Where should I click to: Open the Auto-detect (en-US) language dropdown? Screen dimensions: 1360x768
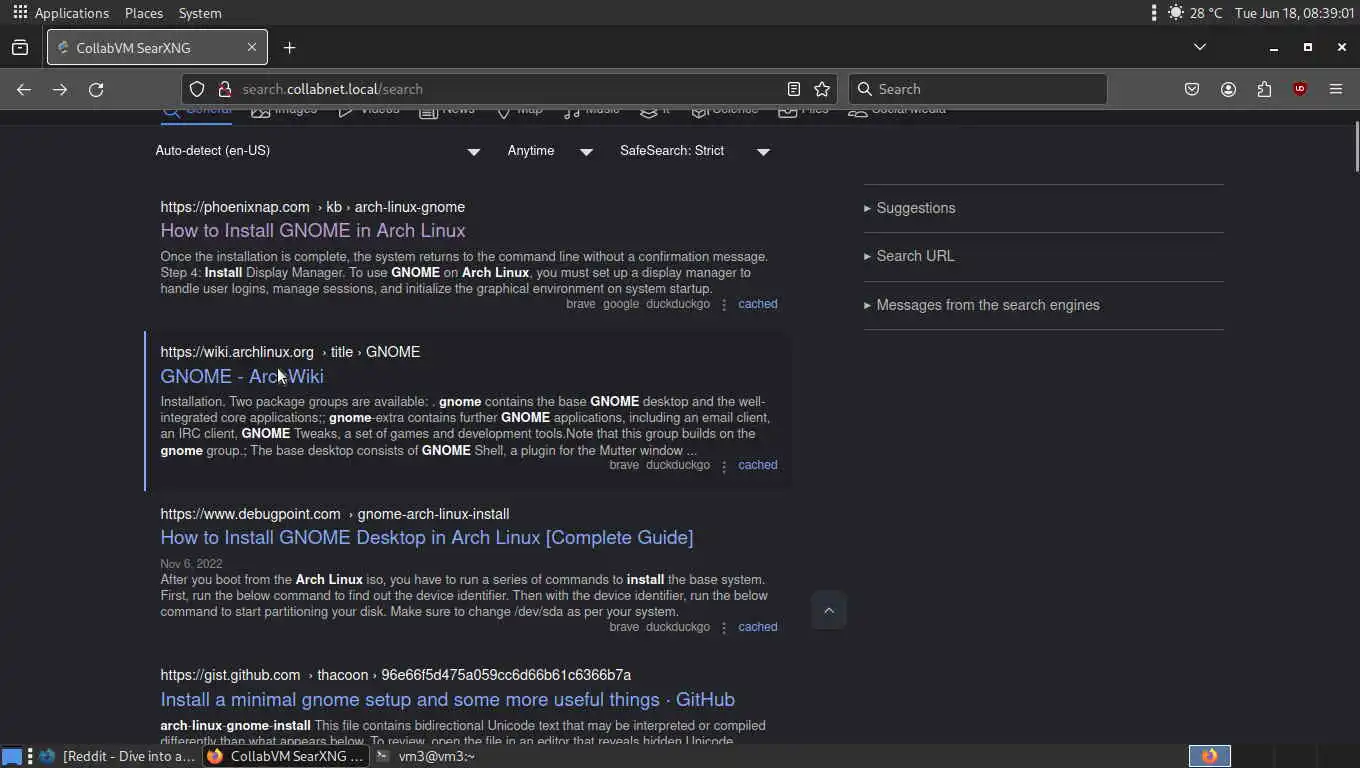(318, 151)
